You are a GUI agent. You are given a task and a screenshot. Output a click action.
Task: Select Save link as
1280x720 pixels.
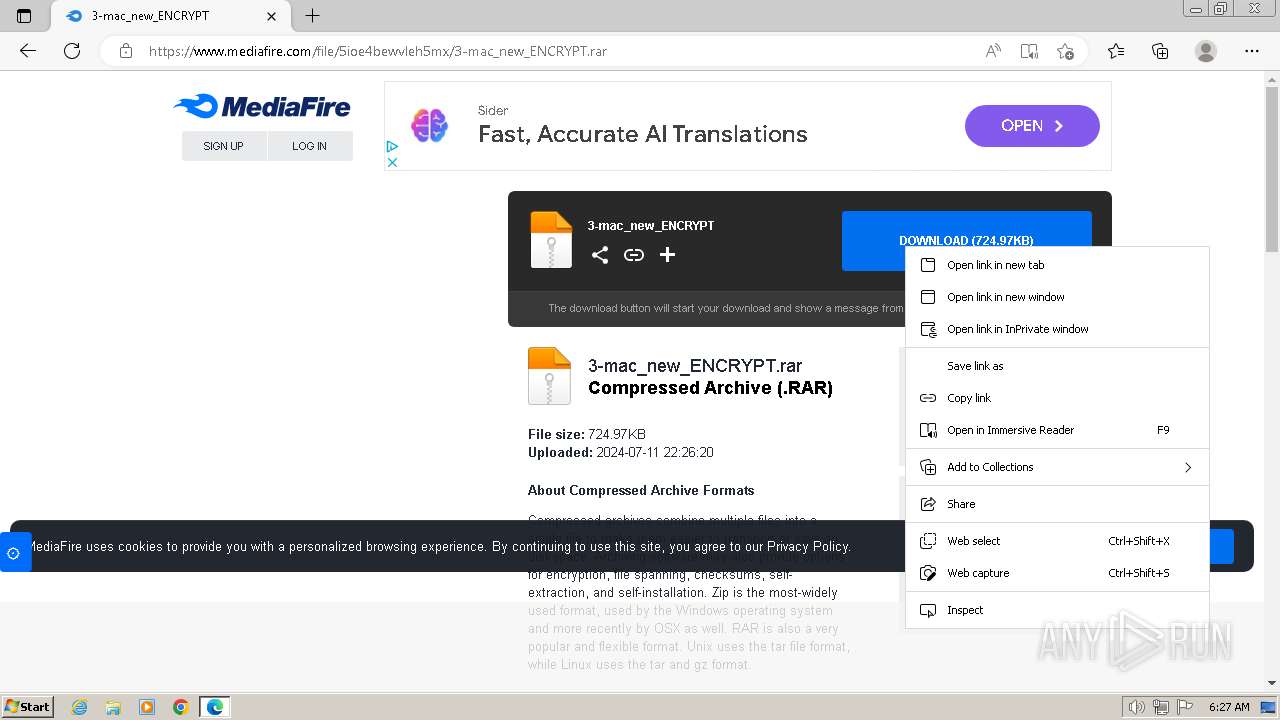pyautogui.click(x=1057, y=366)
